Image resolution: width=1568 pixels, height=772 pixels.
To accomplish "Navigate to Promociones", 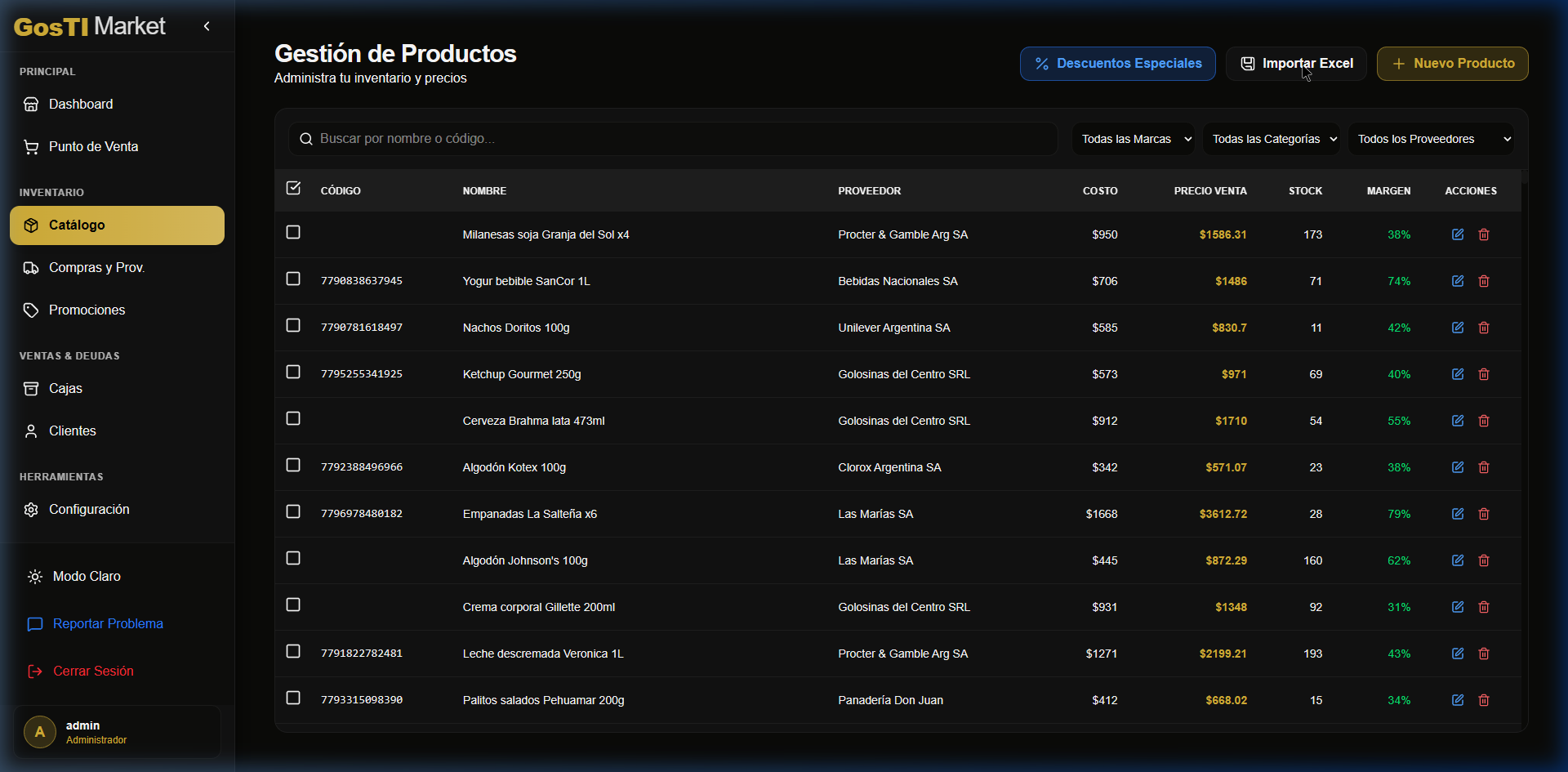I will click(x=117, y=310).
